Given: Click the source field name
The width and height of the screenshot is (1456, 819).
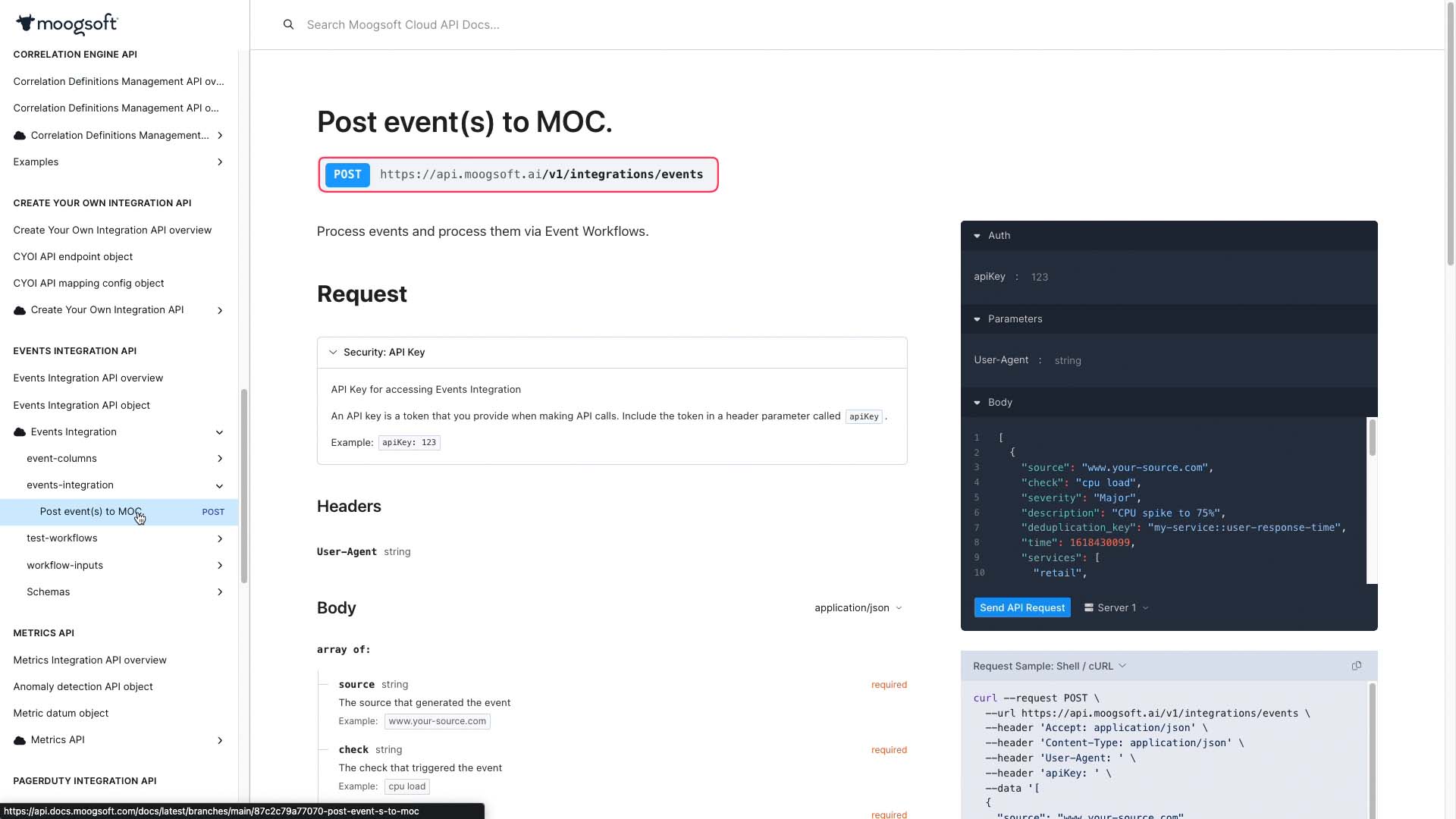Looking at the screenshot, I should 356,685.
